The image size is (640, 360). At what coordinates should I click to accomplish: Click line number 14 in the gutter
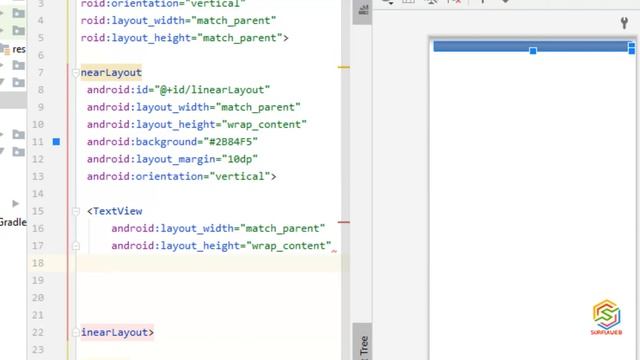(38, 193)
